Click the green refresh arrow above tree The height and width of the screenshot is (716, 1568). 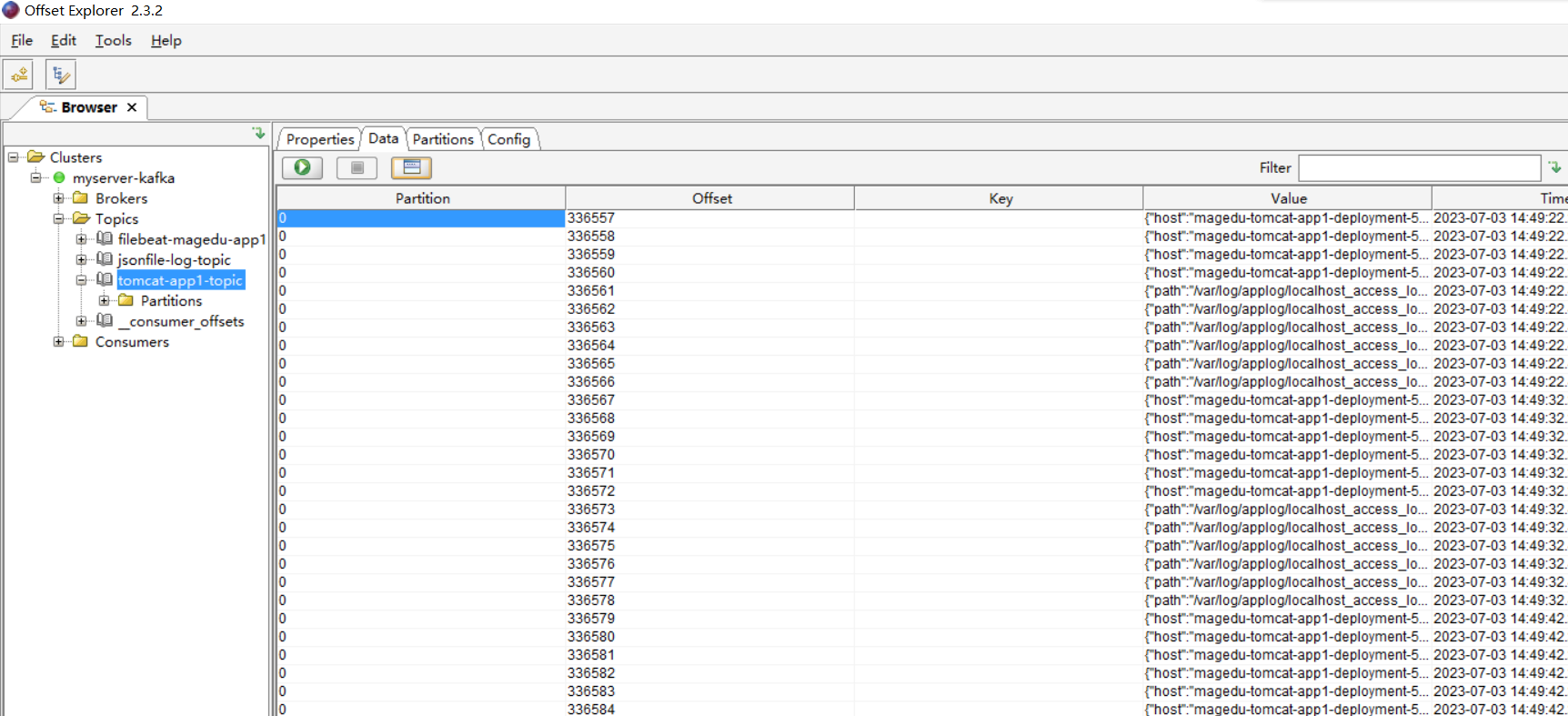click(x=258, y=134)
